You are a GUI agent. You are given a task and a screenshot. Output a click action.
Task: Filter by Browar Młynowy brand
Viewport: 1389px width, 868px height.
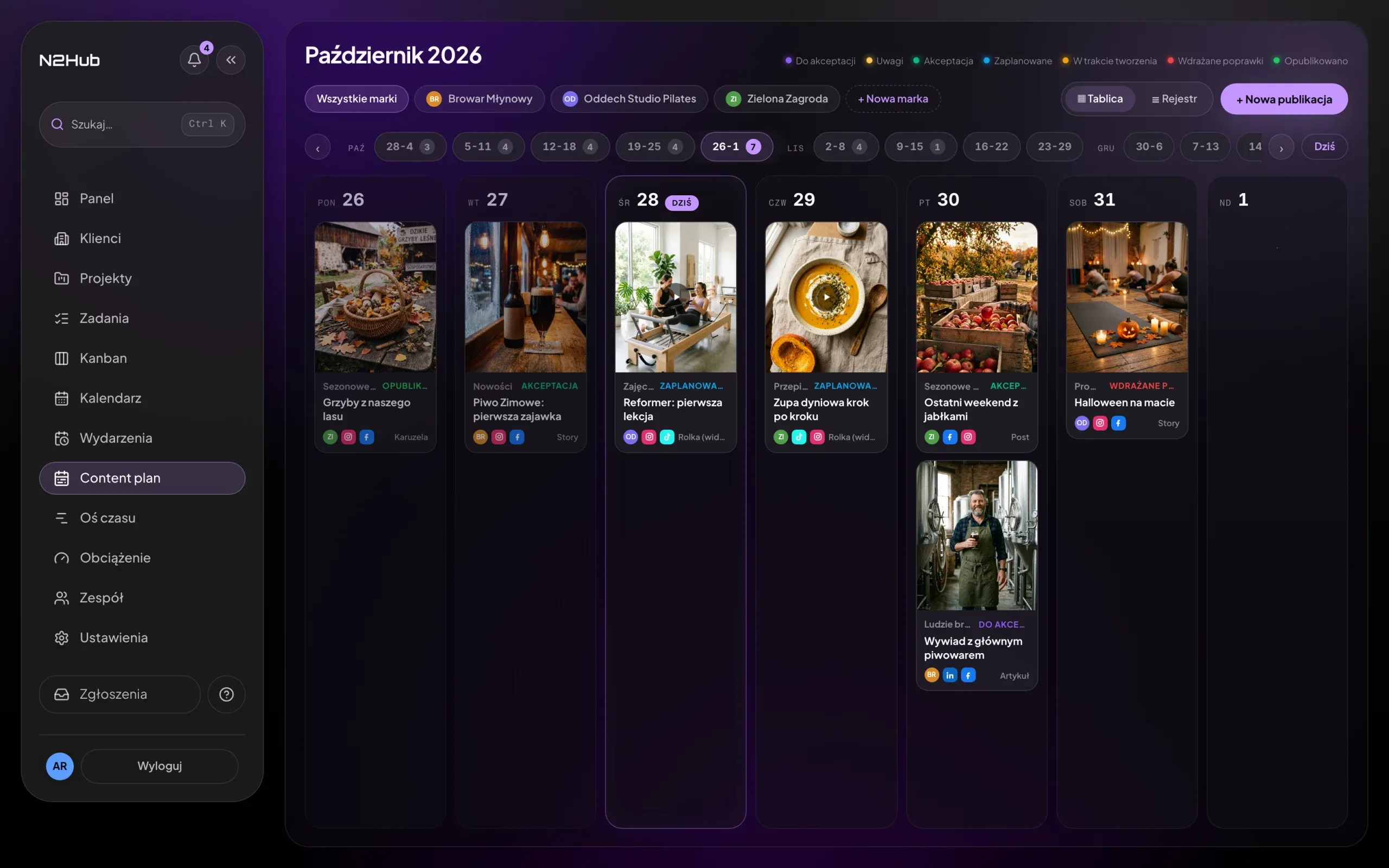tap(479, 99)
